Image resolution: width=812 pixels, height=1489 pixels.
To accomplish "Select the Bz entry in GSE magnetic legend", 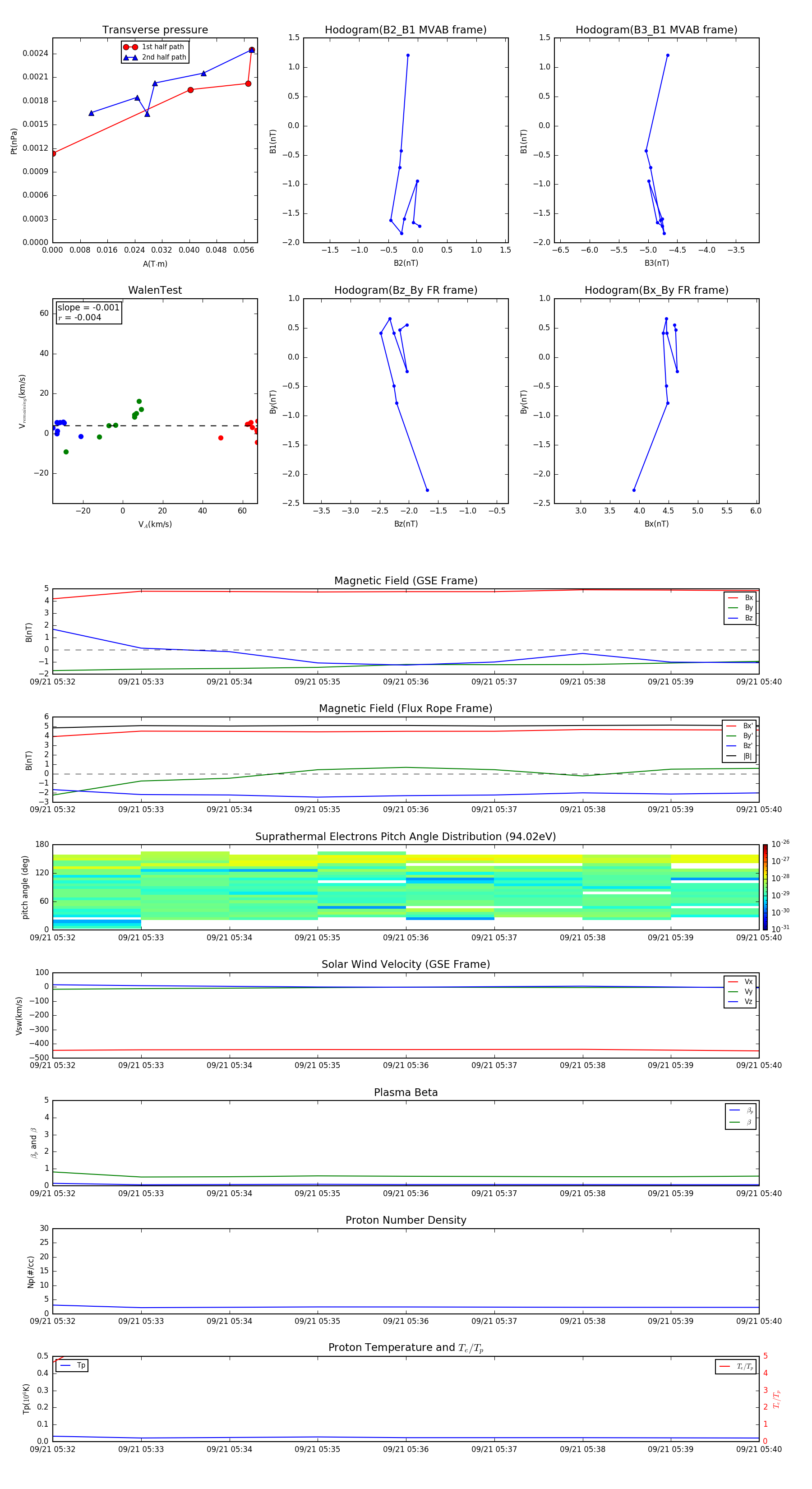I will 740,618.
